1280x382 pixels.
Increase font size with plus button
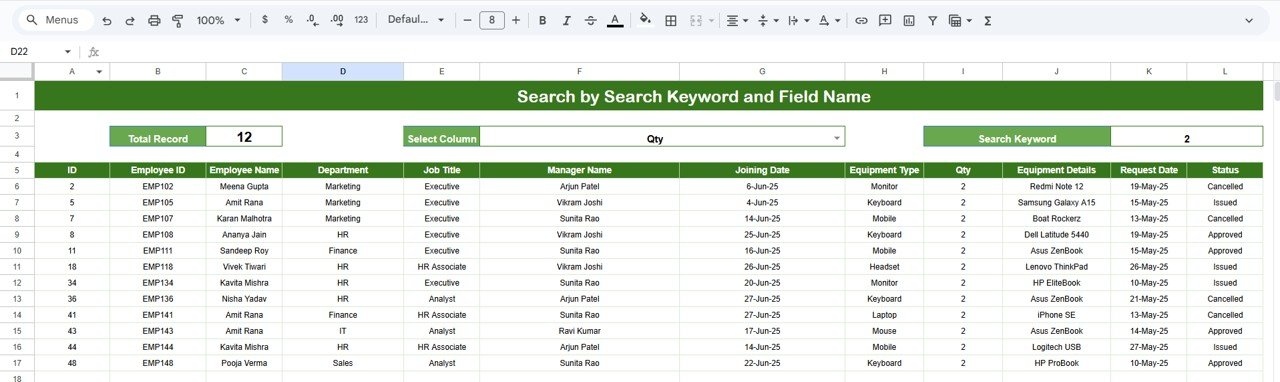(516, 20)
